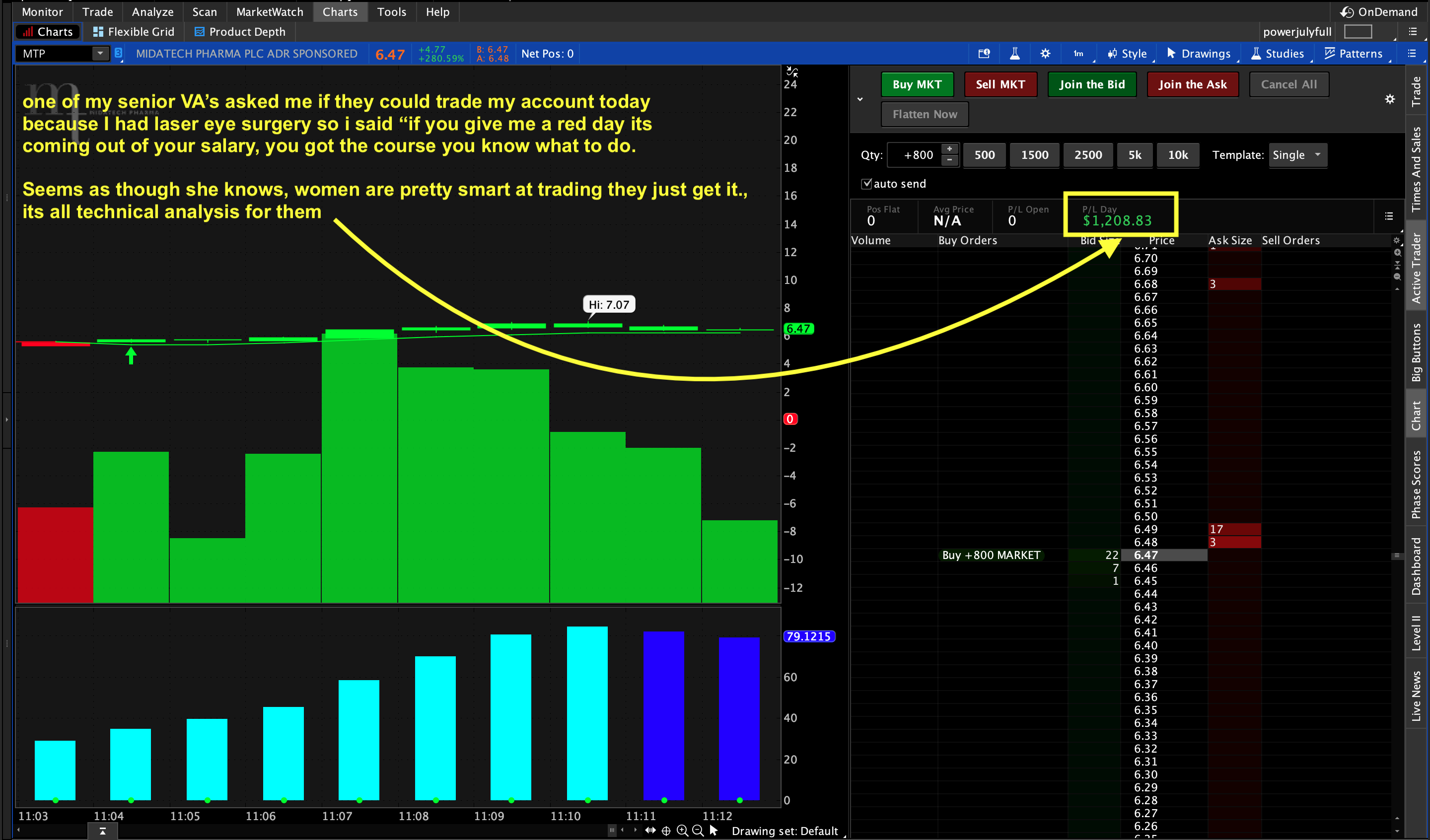Screen dimensions: 1430x840
Task: Decrease quantity with minus stepper
Action: [x=949, y=161]
